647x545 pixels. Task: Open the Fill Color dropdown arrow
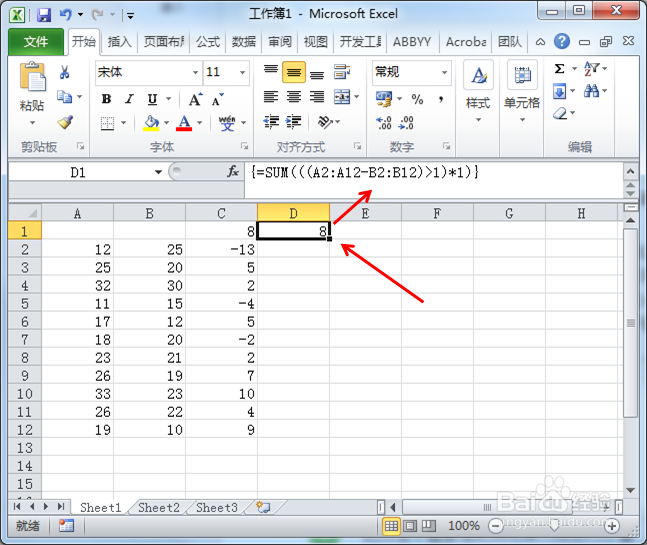pyautogui.click(x=167, y=123)
